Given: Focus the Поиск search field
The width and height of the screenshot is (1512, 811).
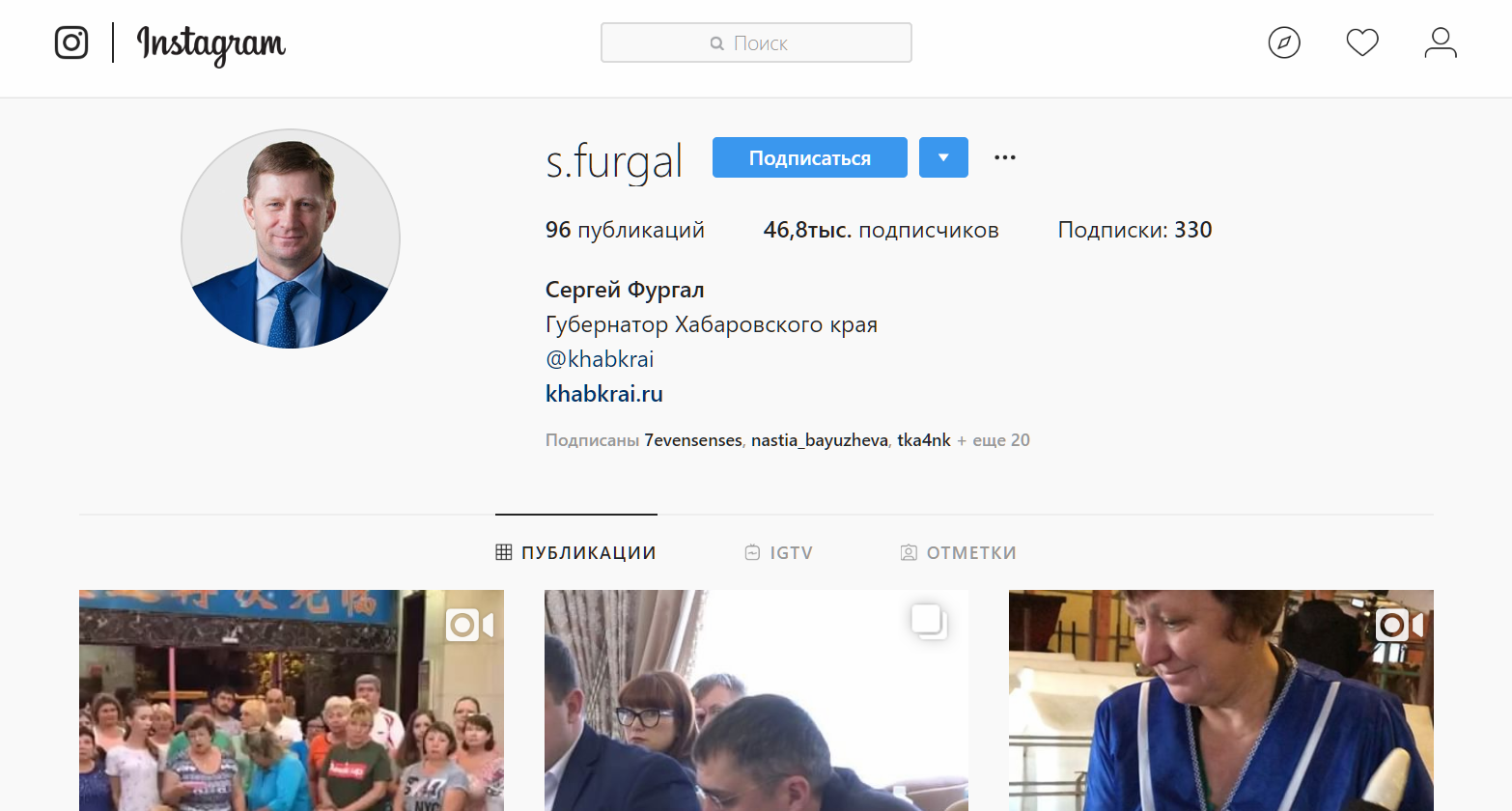Looking at the screenshot, I should pos(756,42).
